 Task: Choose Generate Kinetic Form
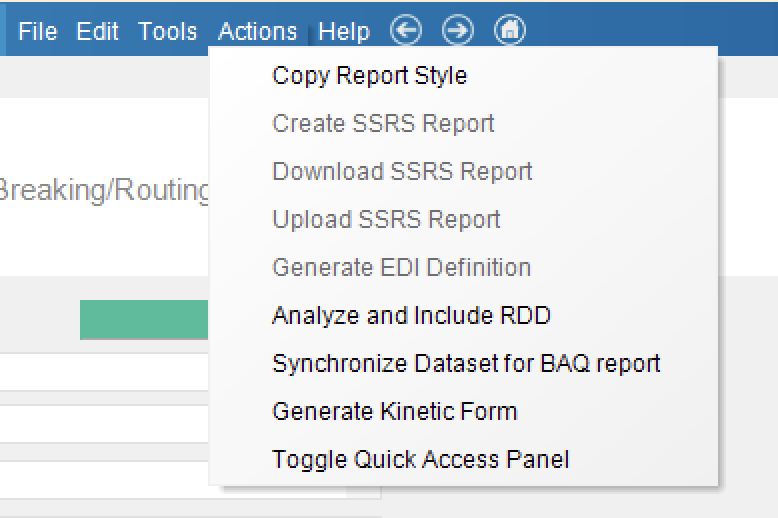[394, 411]
